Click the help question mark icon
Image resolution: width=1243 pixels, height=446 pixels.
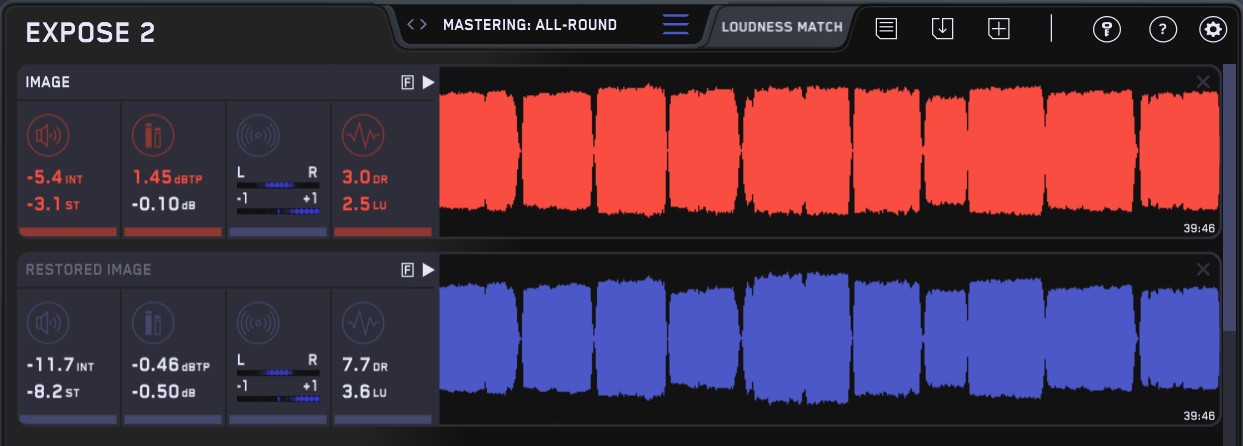pyautogui.click(x=1162, y=29)
